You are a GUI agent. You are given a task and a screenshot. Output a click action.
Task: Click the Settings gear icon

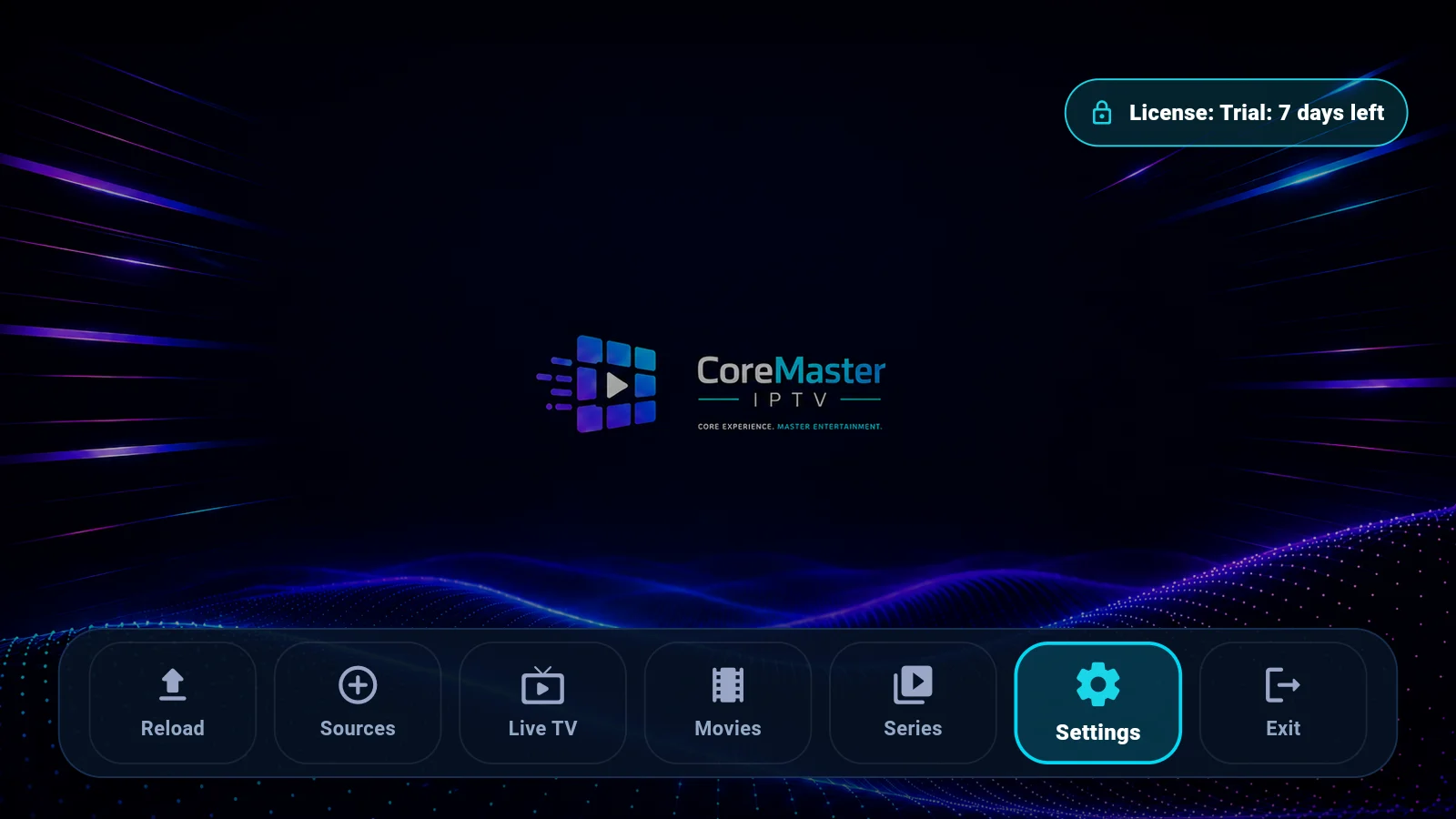click(1097, 684)
